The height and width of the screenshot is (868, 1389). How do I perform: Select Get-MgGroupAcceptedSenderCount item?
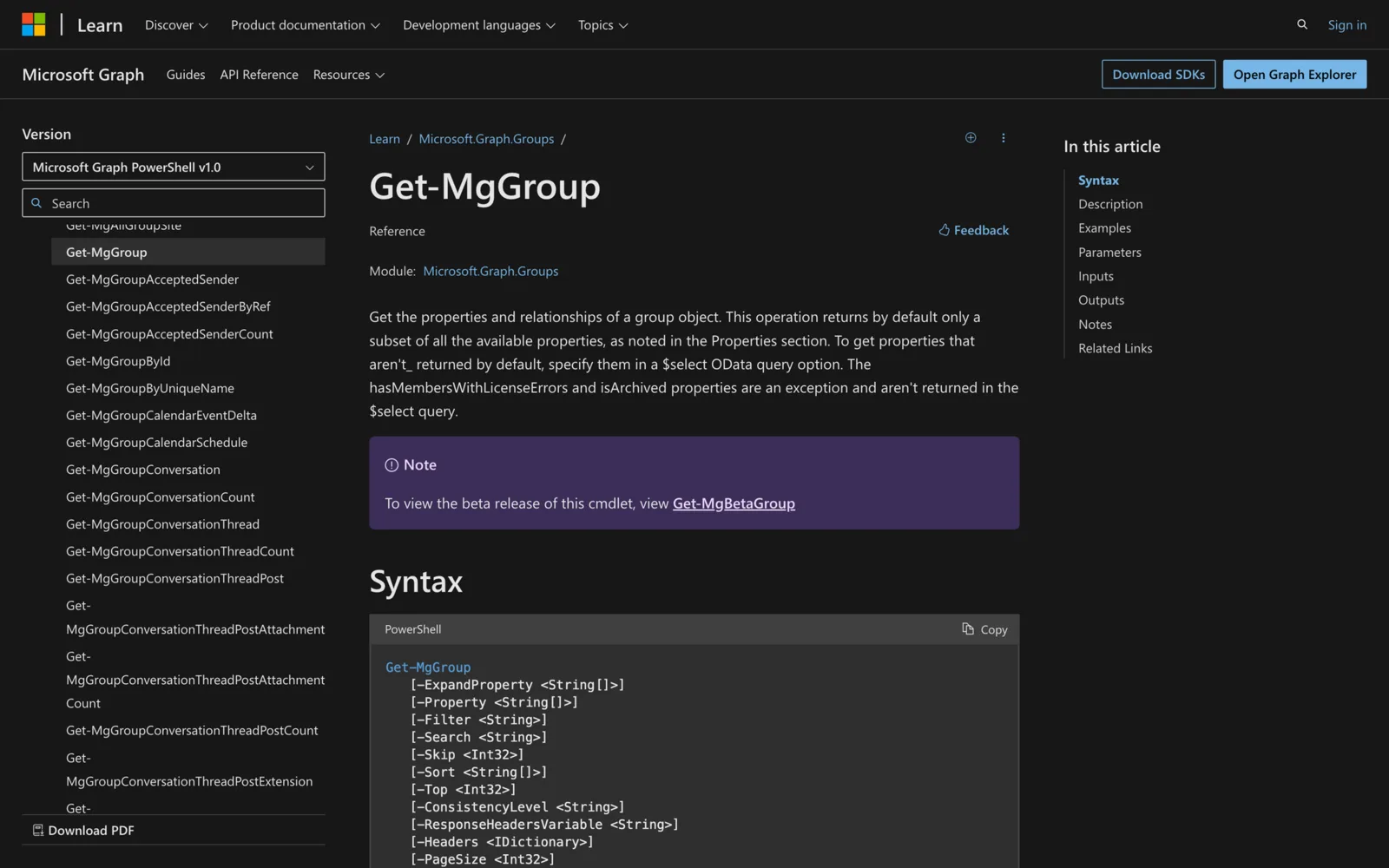[169, 334]
